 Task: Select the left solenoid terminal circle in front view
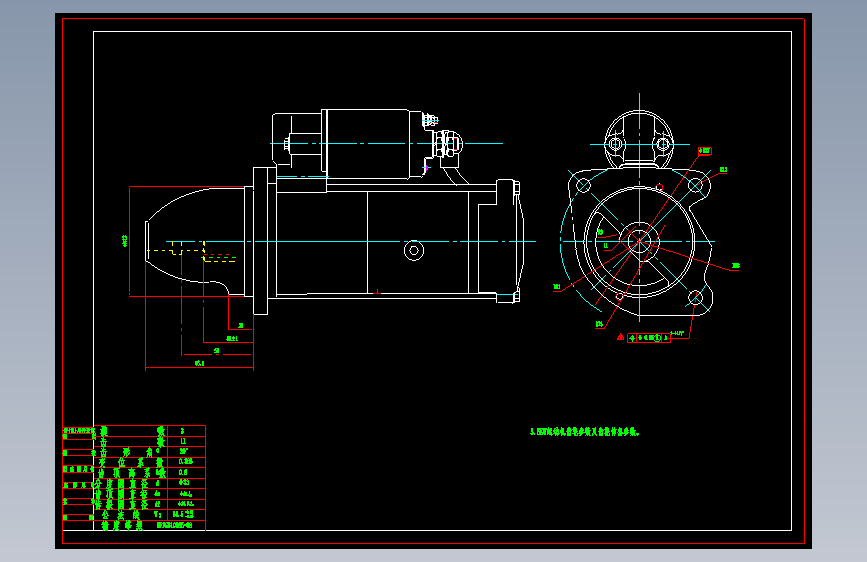click(615, 144)
